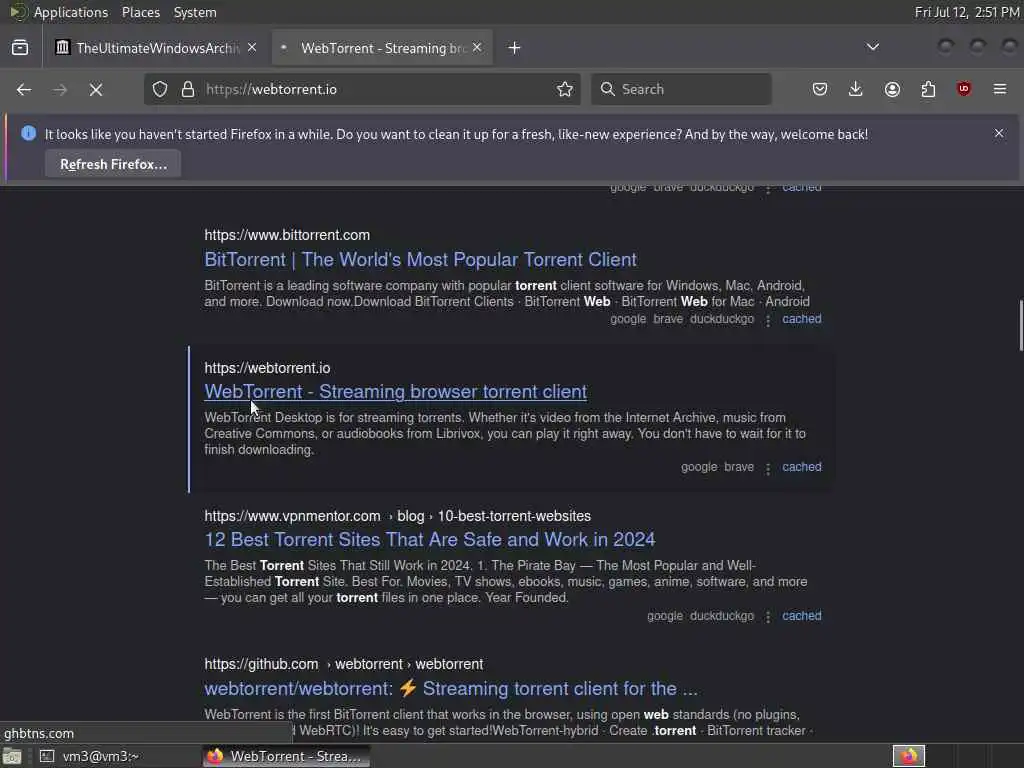Open the Applications menu
The width and height of the screenshot is (1024, 768).
click(71, 12)
